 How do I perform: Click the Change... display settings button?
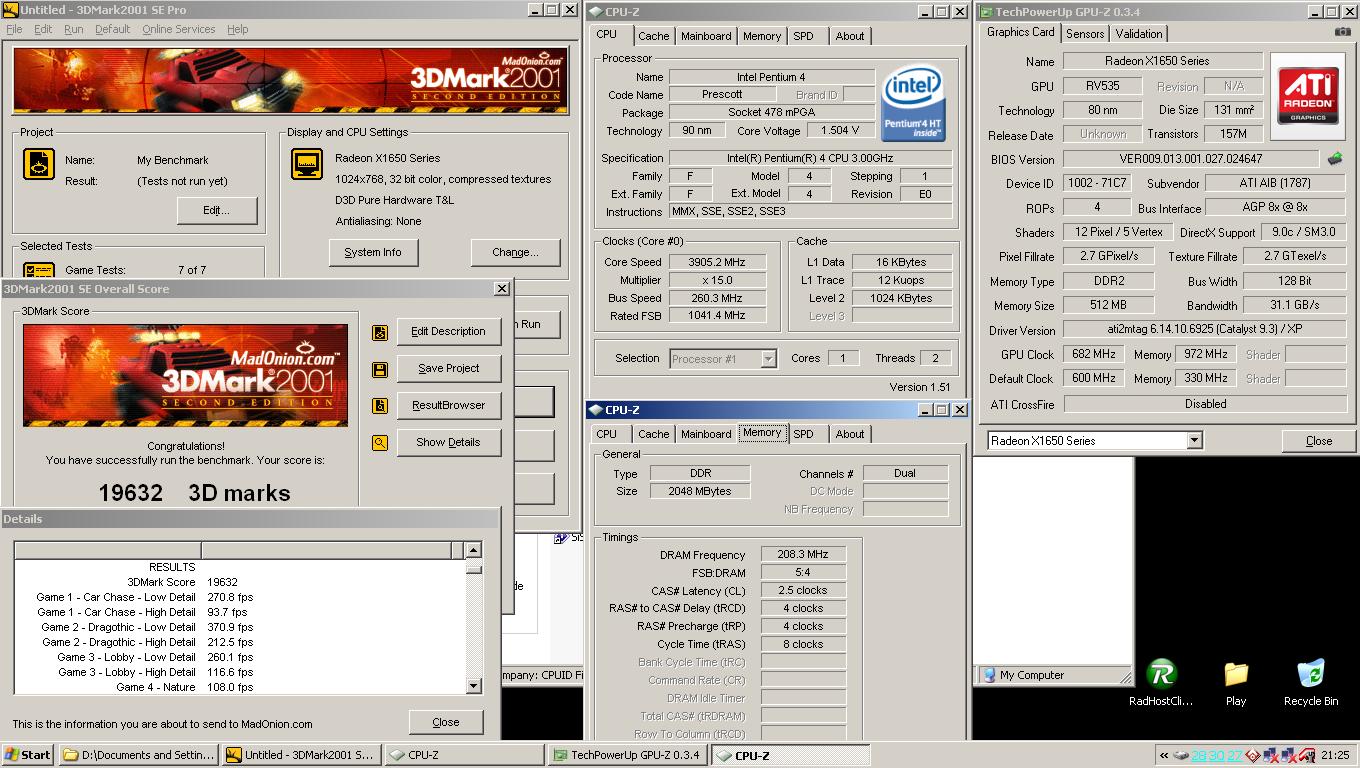516,253
